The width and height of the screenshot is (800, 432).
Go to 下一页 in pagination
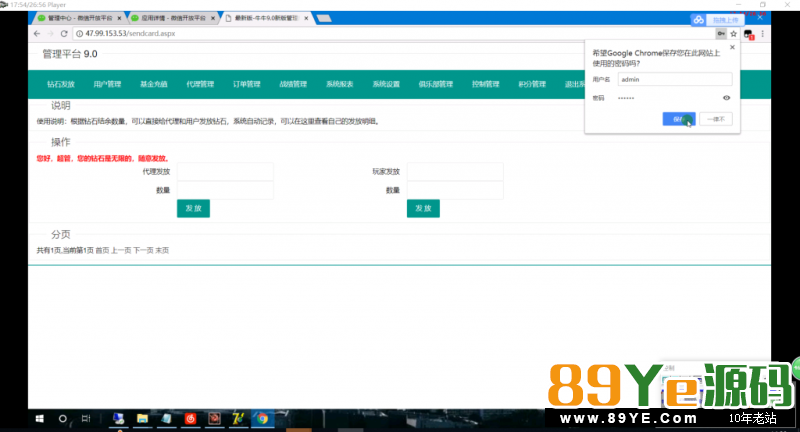143,250
